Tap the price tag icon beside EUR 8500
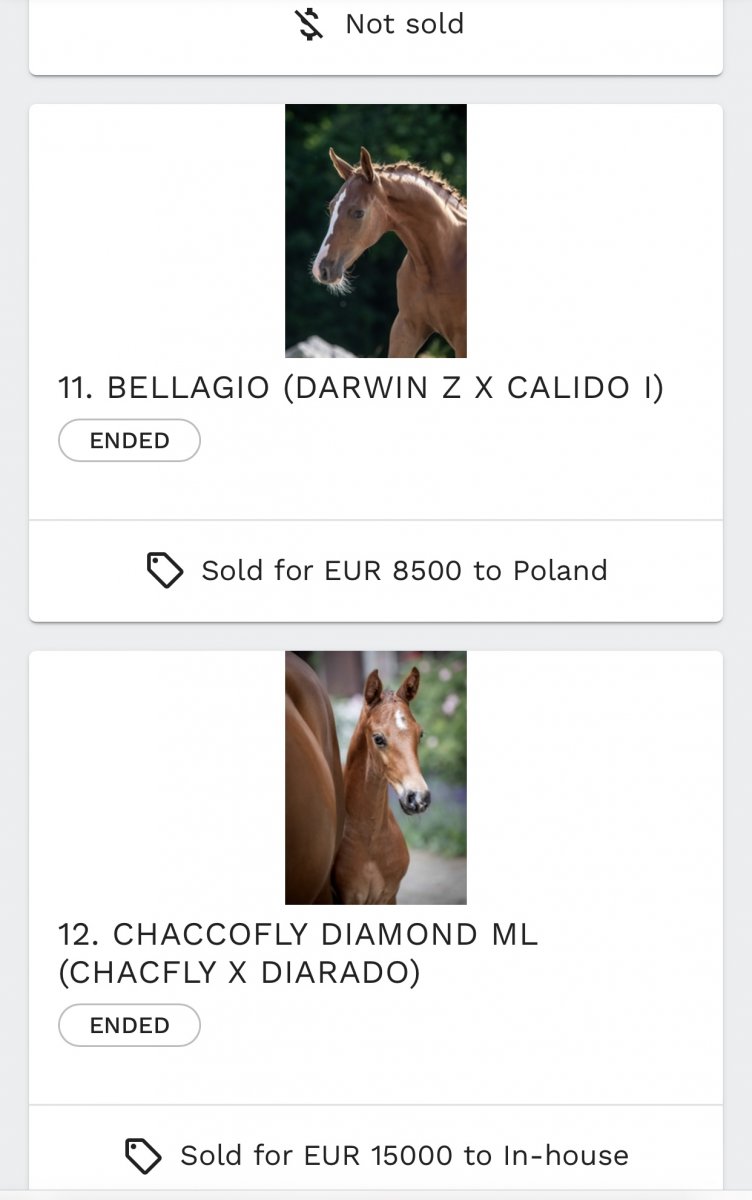 165,571
